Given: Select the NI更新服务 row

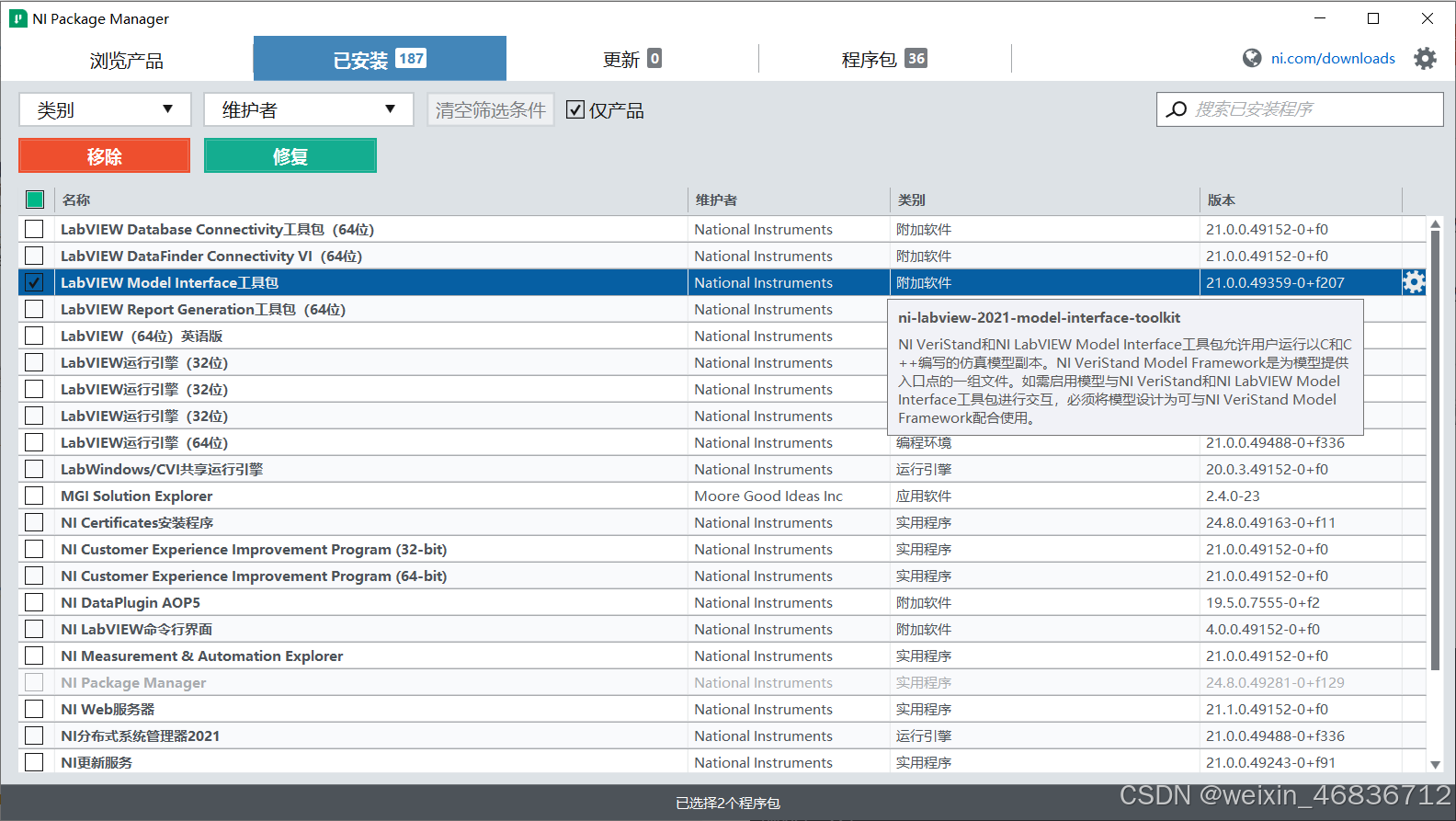Looking at the screenshot, I should coord(722,762).
